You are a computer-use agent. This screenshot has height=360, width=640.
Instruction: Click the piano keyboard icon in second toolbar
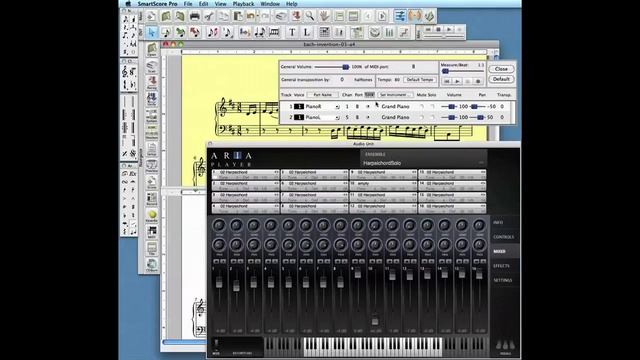pyautogui.click(x=274, y=32)
